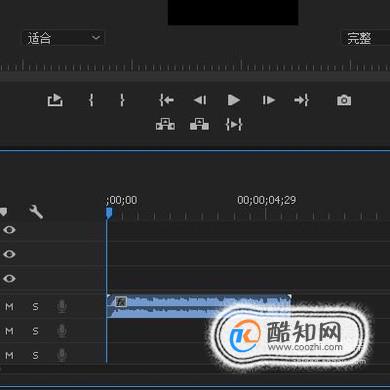390x390 pixels.
Task: Click the Overwrite edit icon
Action: tap(199, 124)
